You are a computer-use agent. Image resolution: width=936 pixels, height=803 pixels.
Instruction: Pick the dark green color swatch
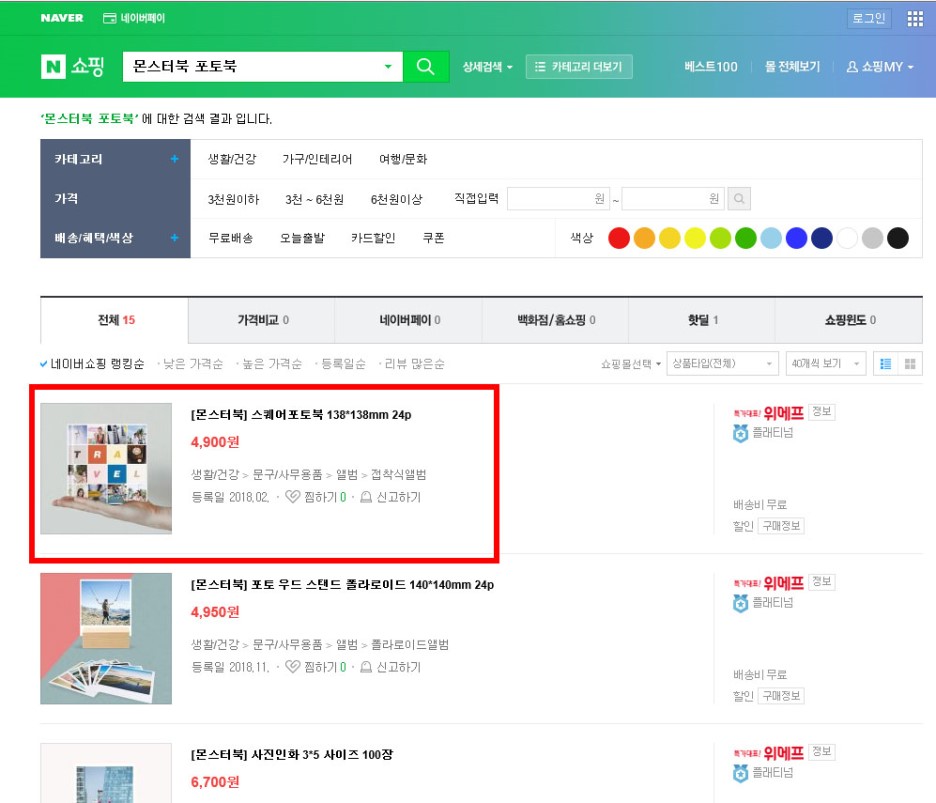pyautogui.click(x=746, y=238)
